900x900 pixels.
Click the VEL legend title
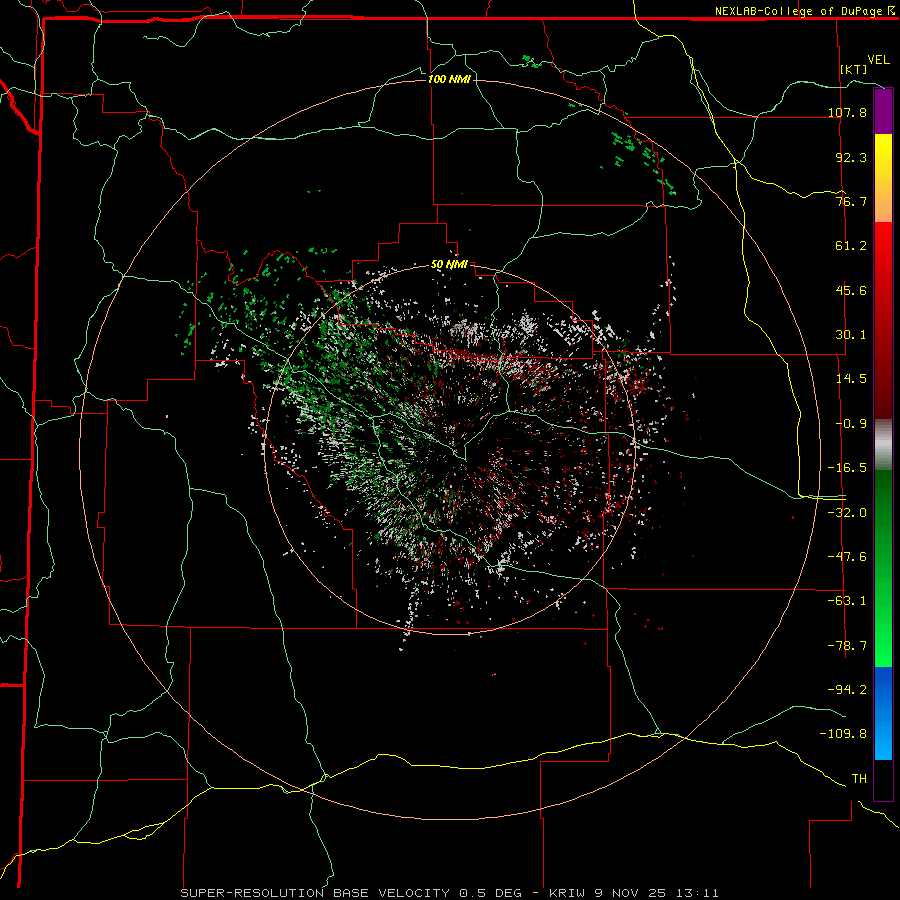pos(878,60)
